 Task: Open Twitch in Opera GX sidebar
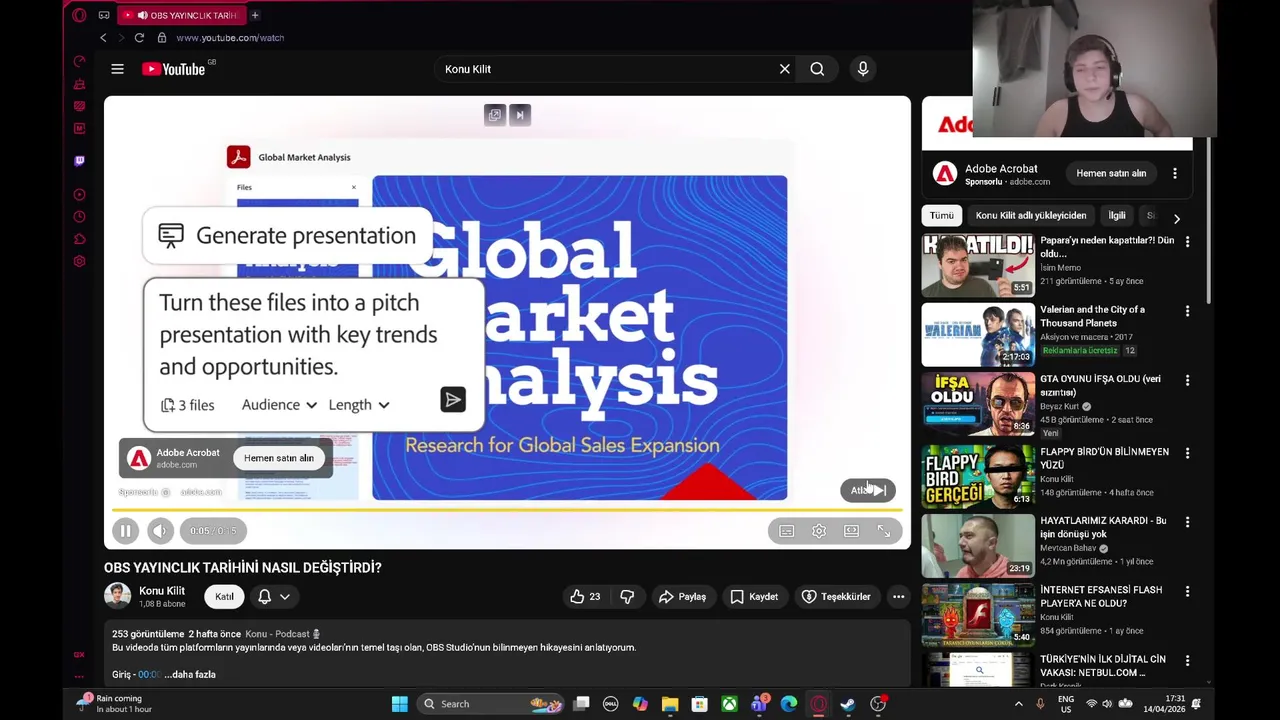tap(79, 161)
